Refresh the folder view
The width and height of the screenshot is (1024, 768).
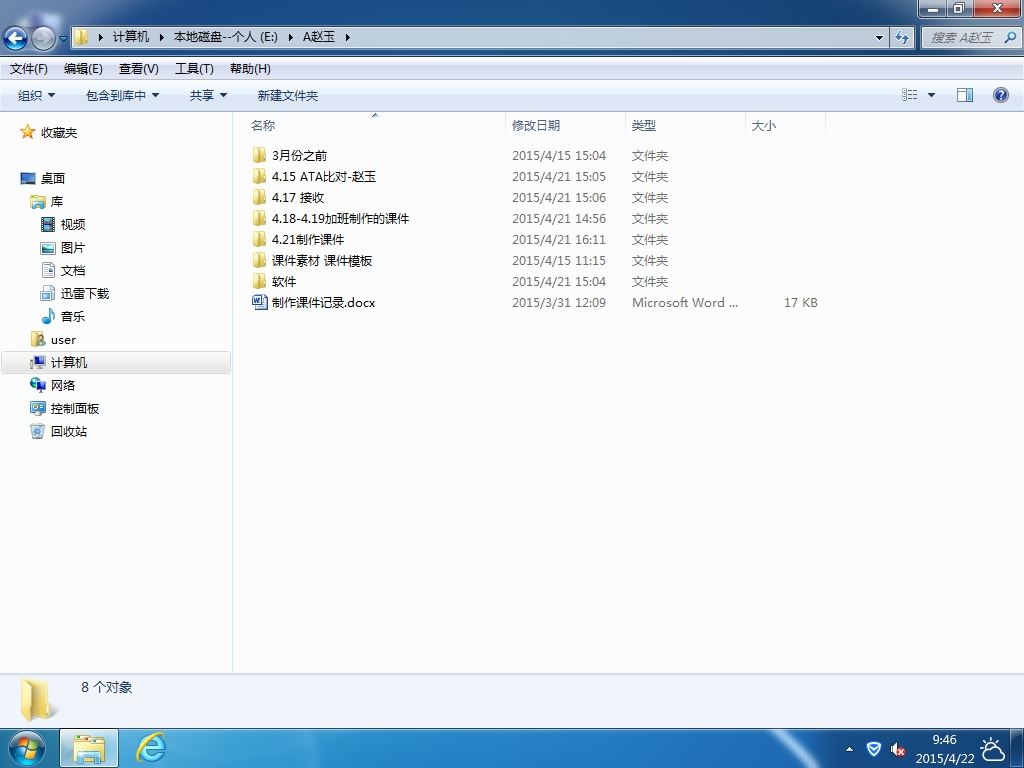[x=902, y=38]
